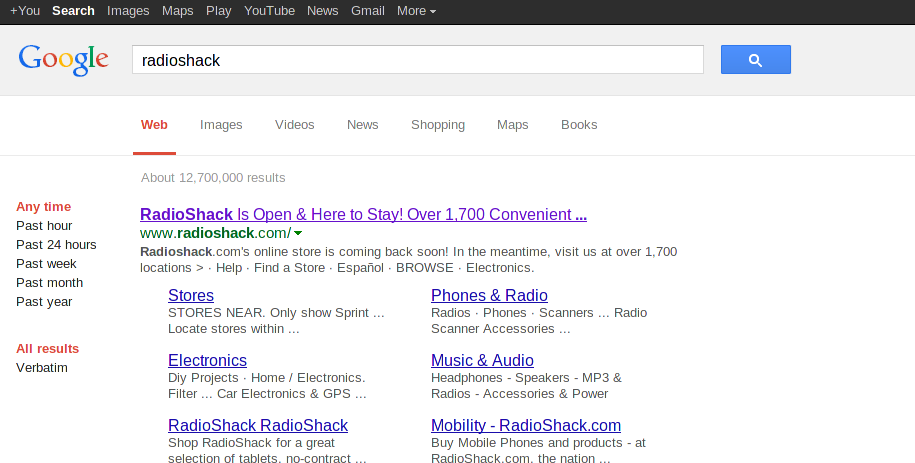Go to YouTube in the top bar
This screenshot has width=915, height=463.
click(x=269, y=11)
